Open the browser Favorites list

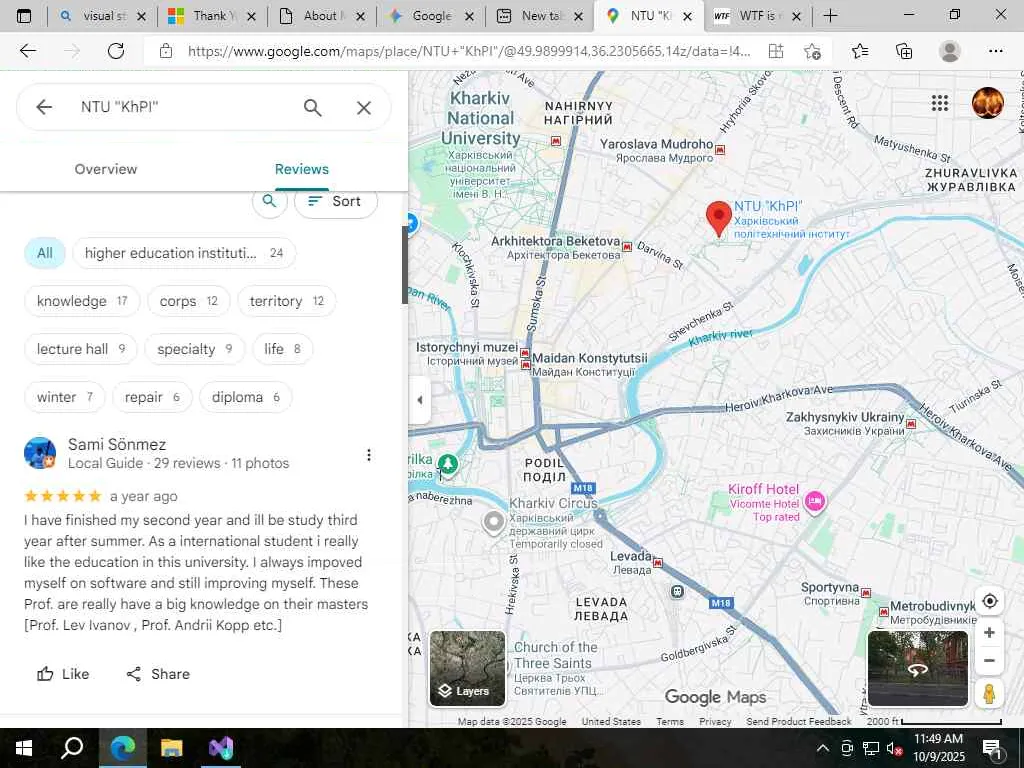(x=860, y=51)
